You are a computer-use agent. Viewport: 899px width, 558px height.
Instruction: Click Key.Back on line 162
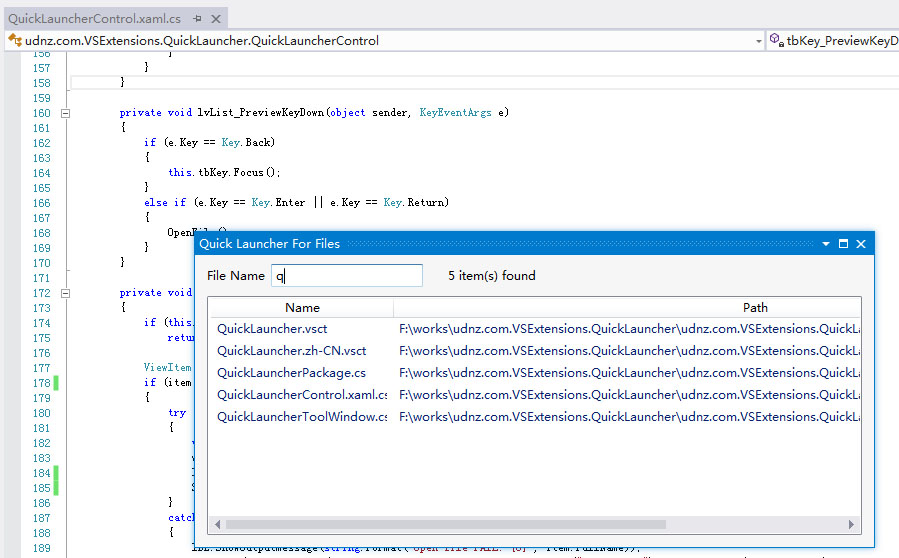(x=248, y=142)
